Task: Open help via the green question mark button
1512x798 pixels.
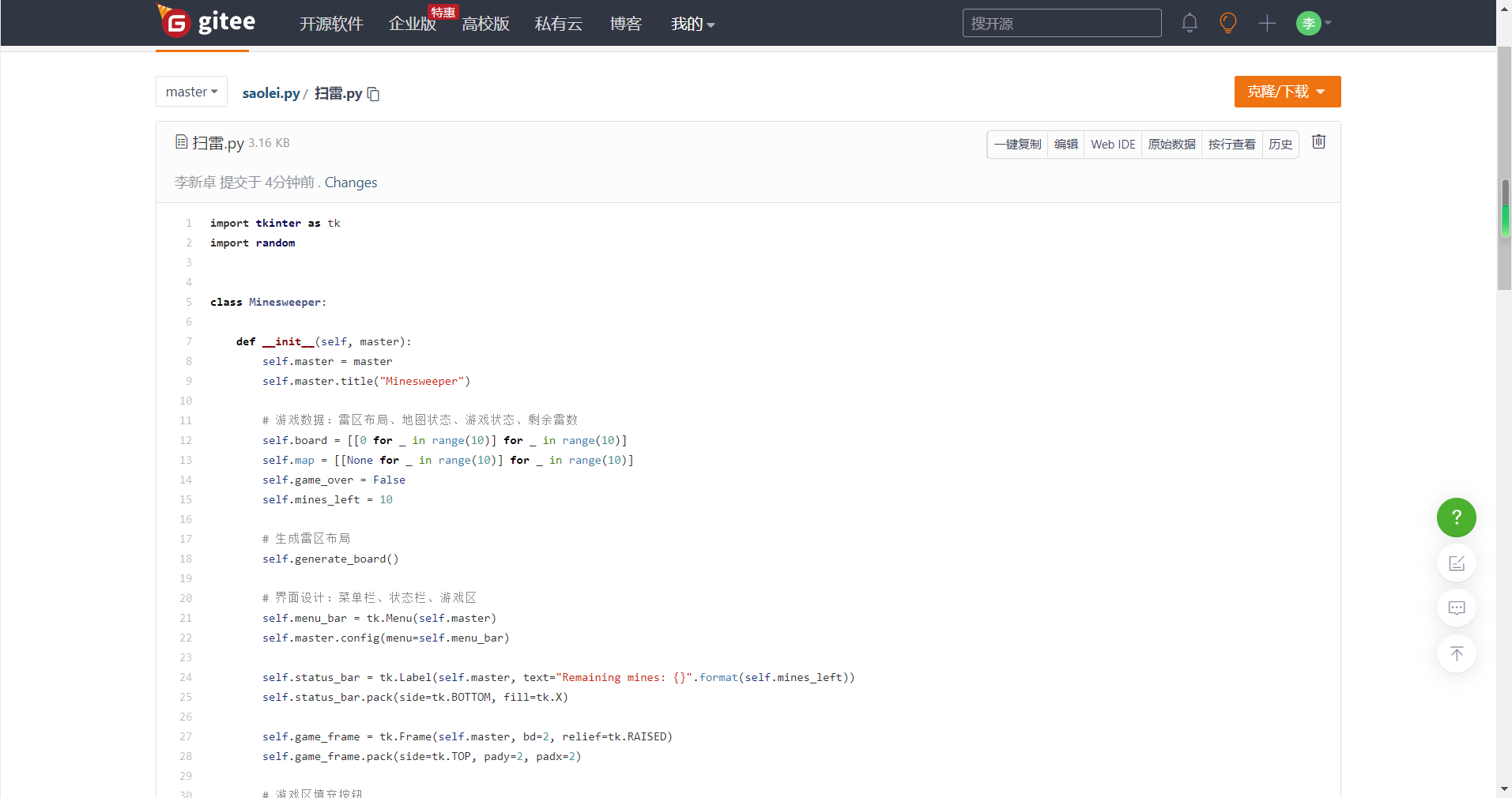Action: point(1456,518)
